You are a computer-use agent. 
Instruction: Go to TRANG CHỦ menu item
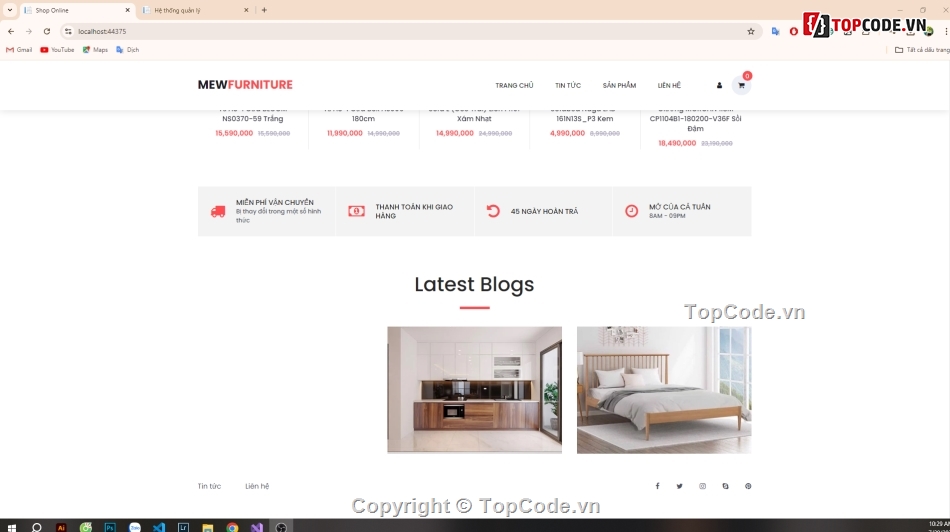(514, 85)
